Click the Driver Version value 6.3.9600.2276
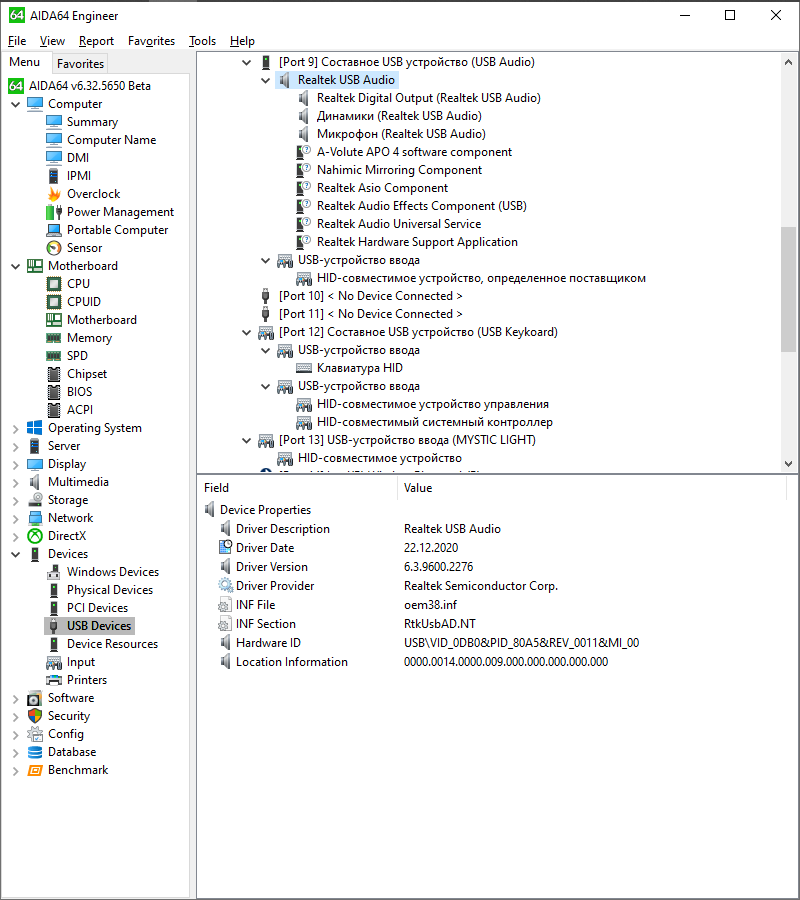 click(438, 567)
